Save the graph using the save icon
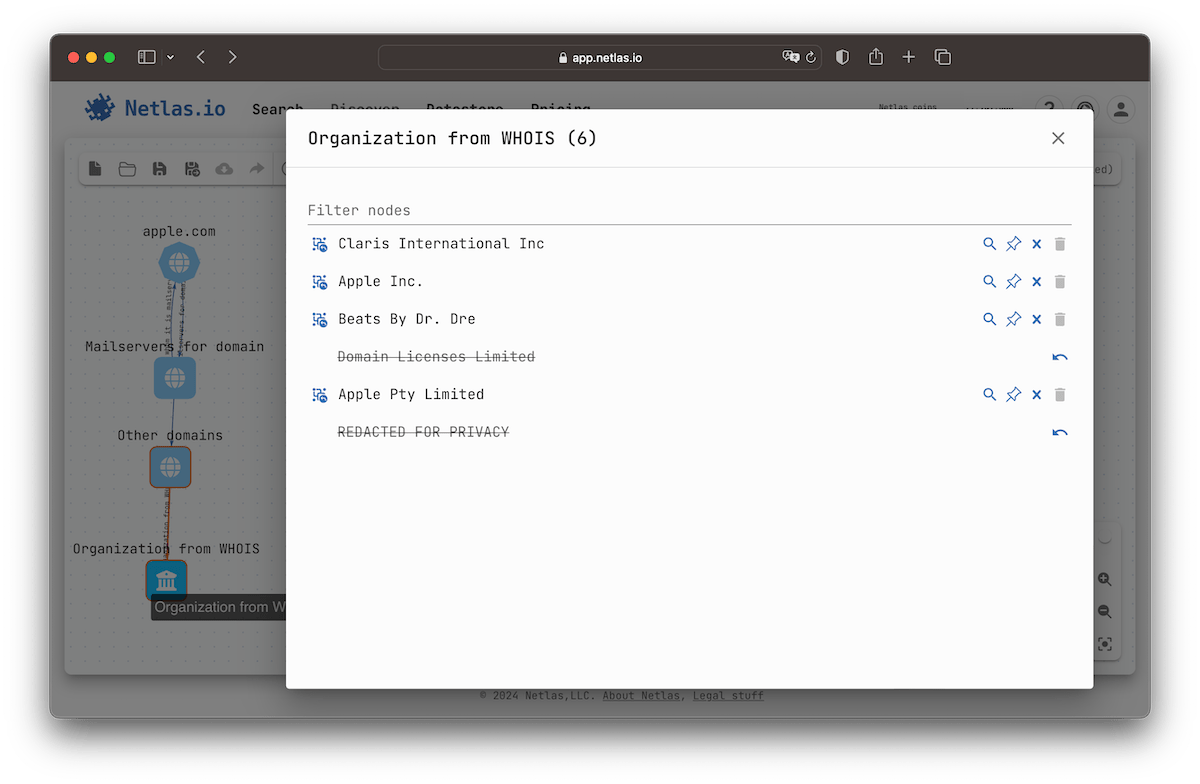1200x784 pixels. click(159, 168)
